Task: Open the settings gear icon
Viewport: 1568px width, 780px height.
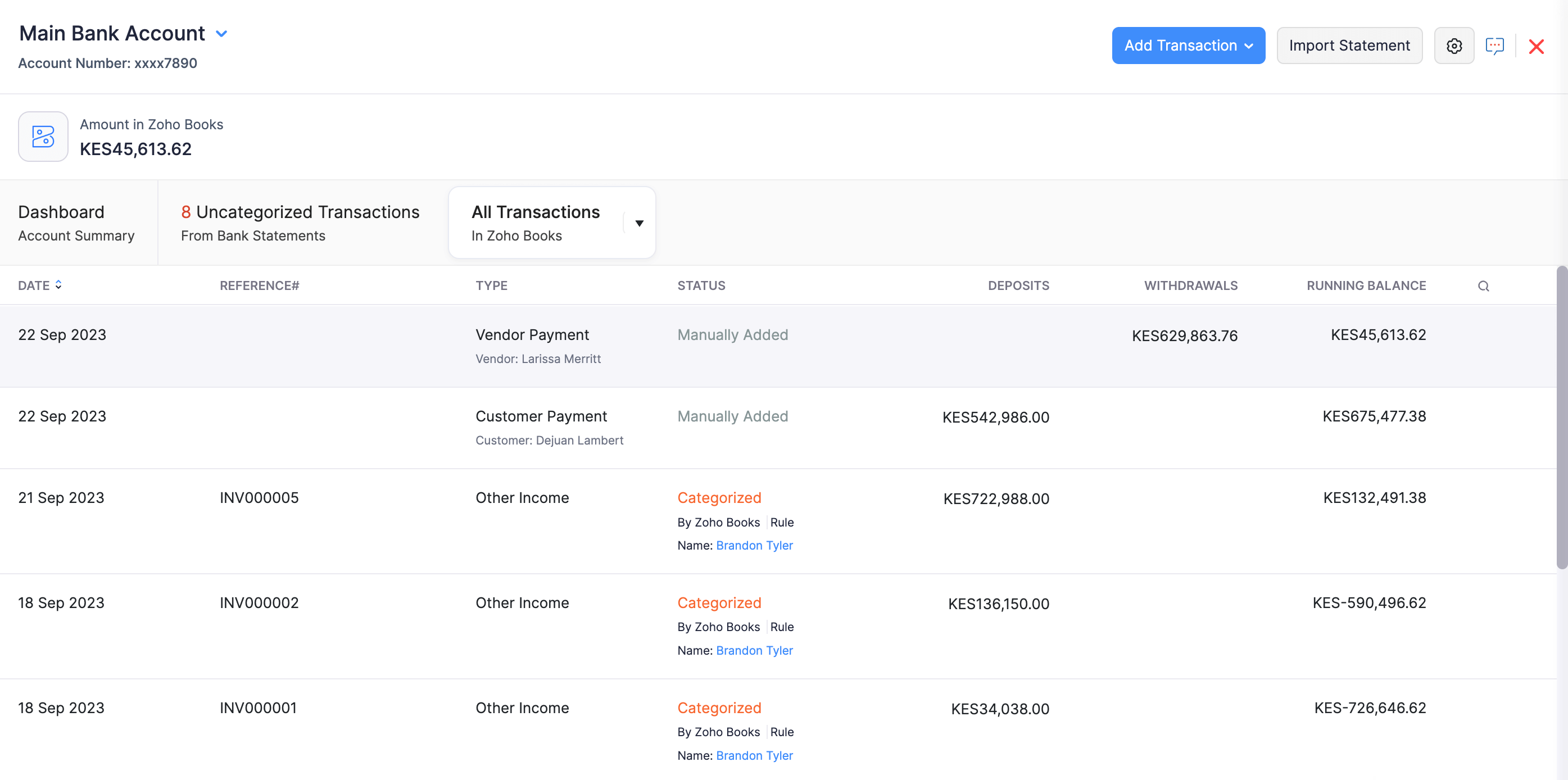Action: click(1454, 45)
